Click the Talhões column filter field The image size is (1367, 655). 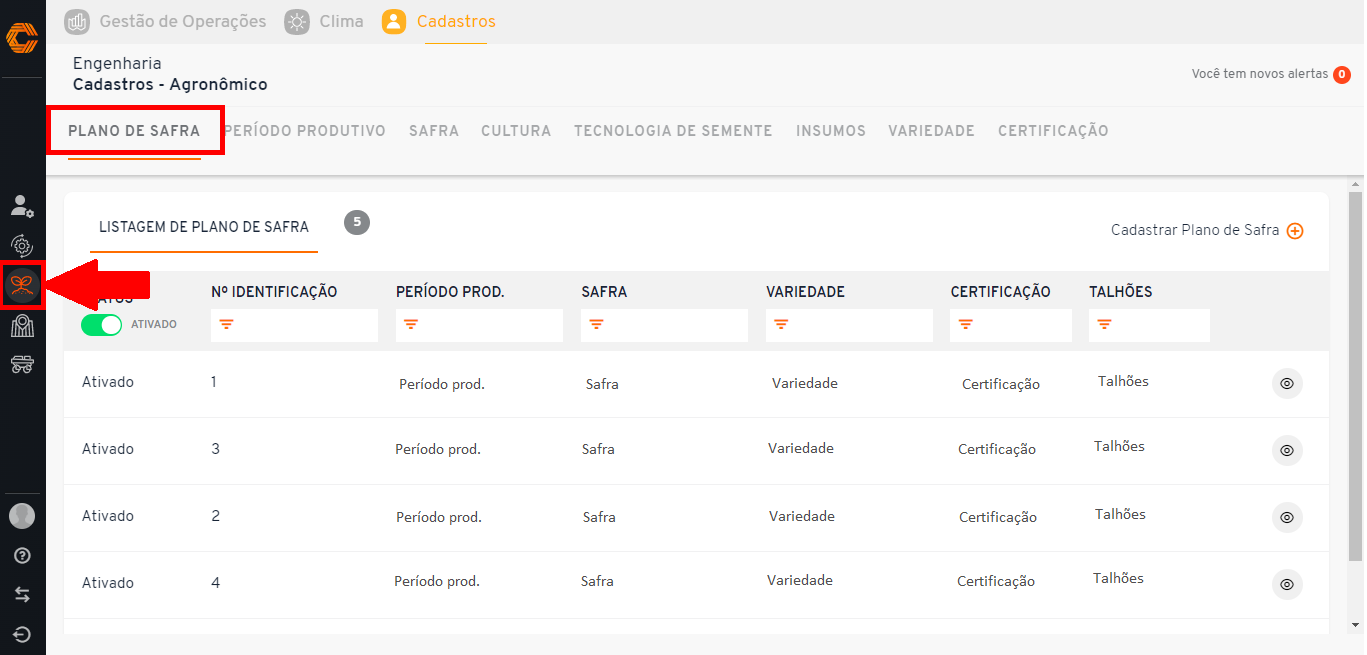pyautogui.click(x=1149, y=325)
